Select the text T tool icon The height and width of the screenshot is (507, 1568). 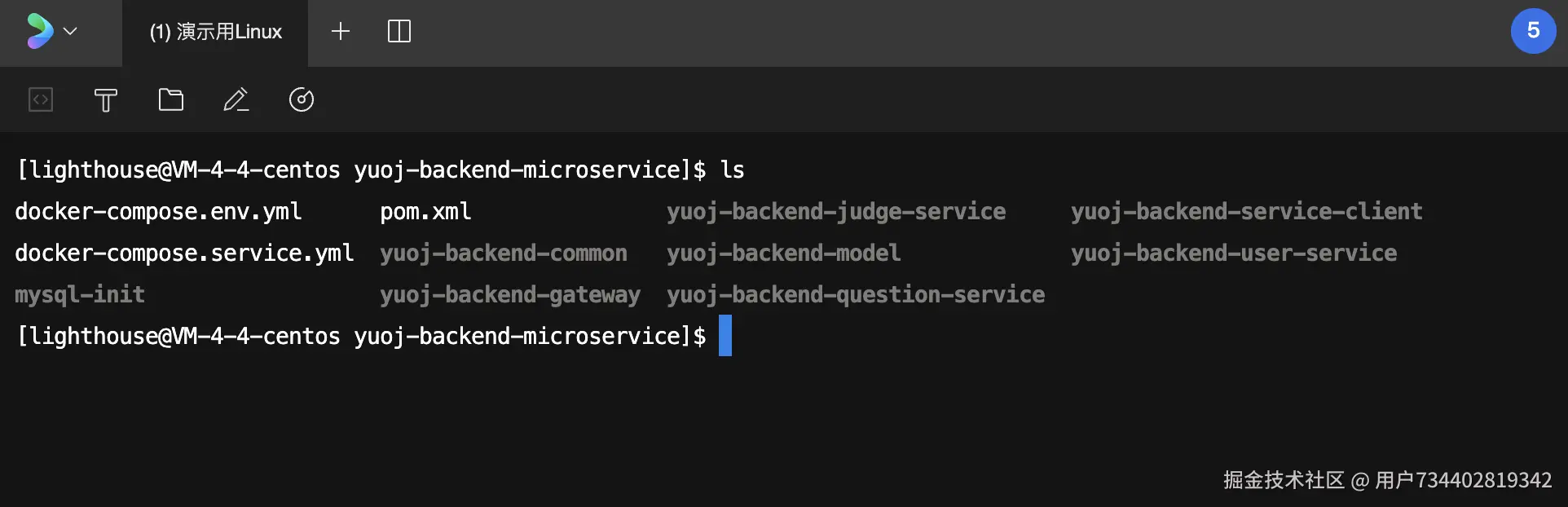[x=106, y=100]
